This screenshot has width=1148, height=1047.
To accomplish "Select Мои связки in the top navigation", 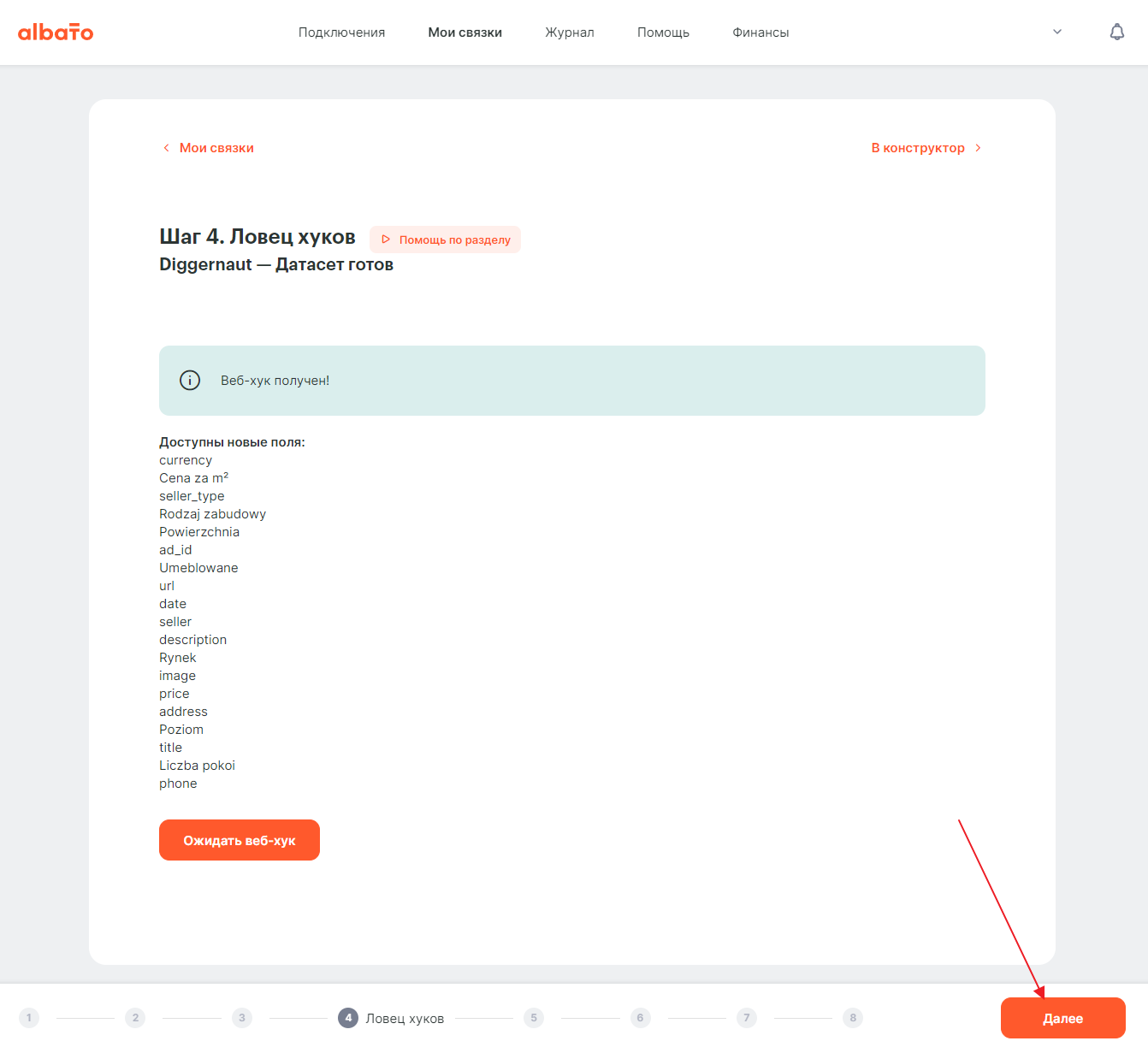I will (x=465, y=33).
